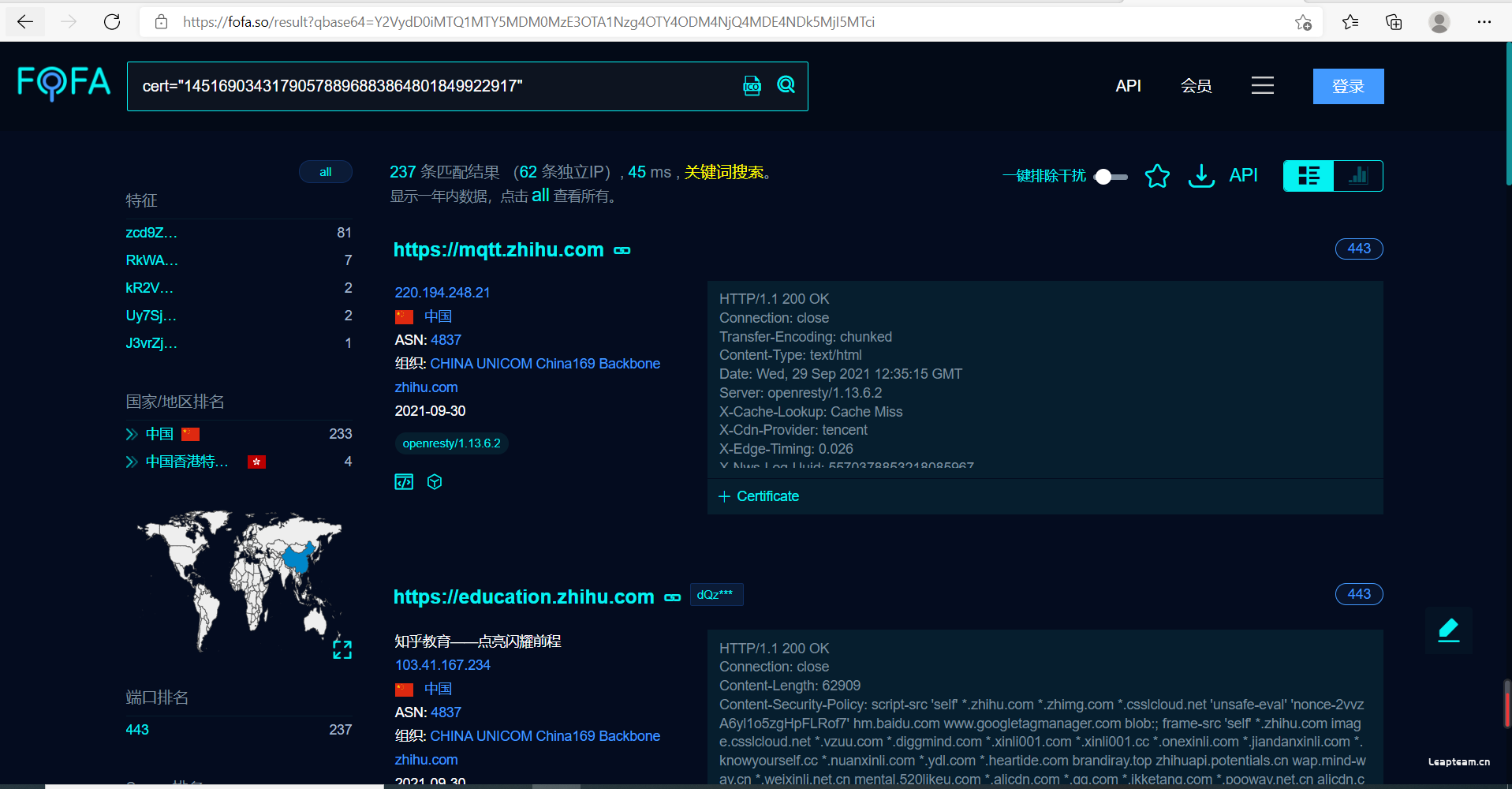Image resolution: width=1512 pixels, height=789 pixels.
Task: Switch to list view layout icon
Action: (1309, 176)
